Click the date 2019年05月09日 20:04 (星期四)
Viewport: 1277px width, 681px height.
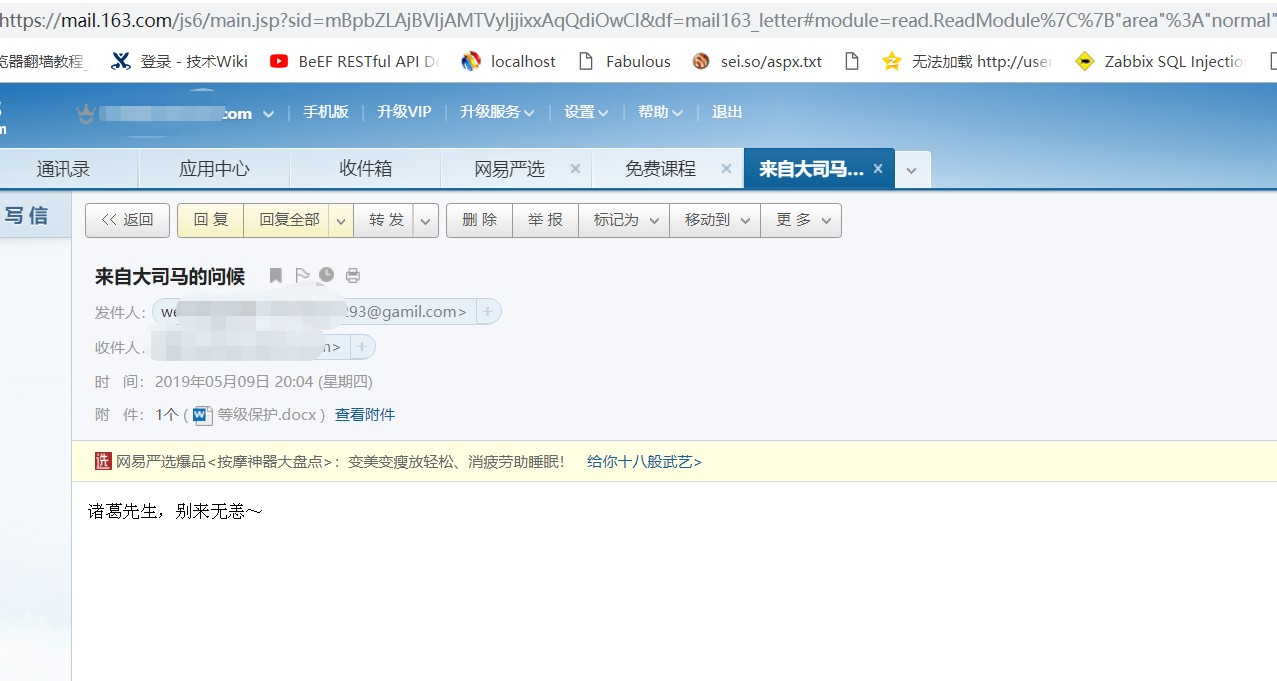click(264, 381)
